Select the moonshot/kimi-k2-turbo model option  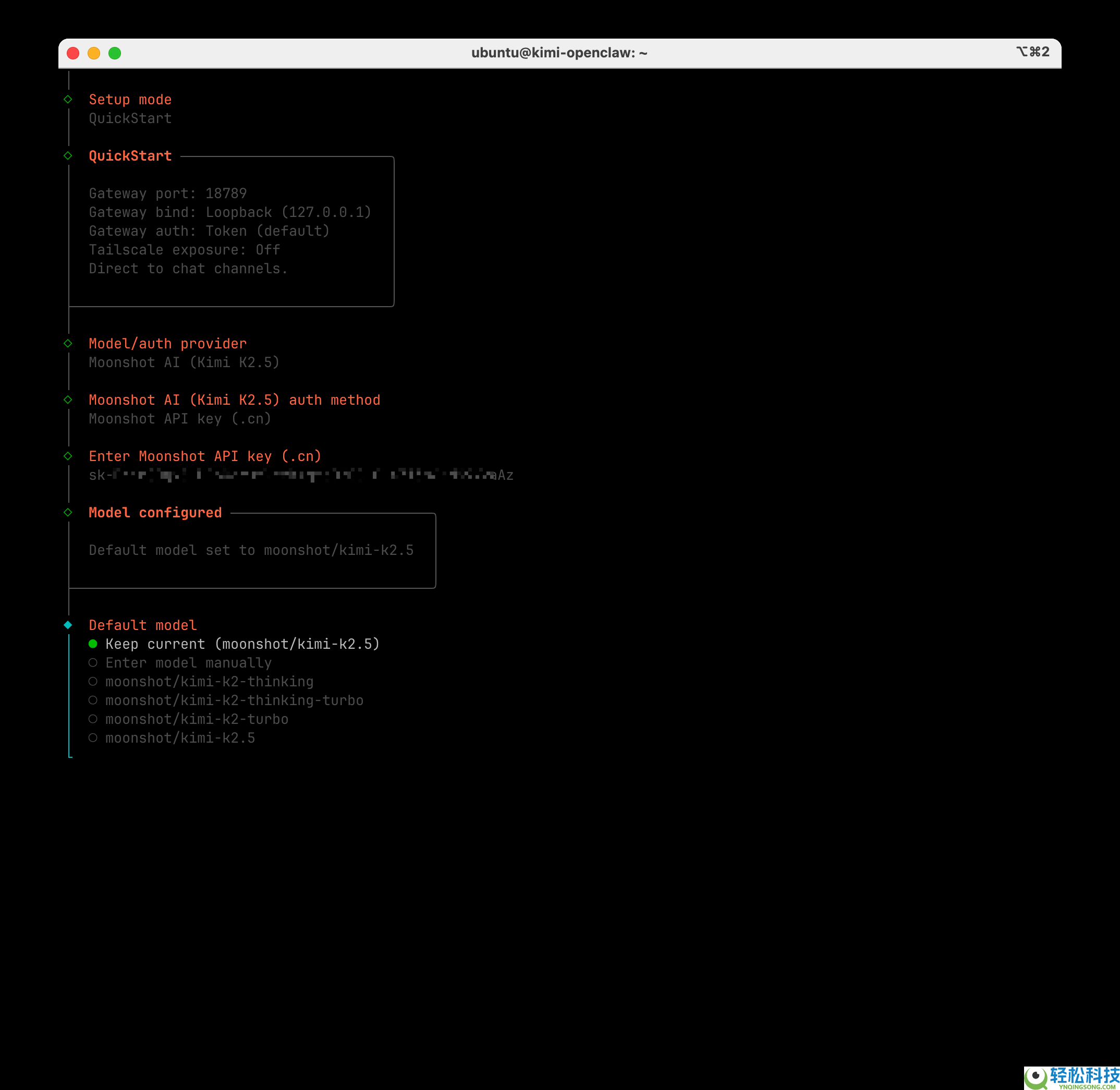coord(188,720)
